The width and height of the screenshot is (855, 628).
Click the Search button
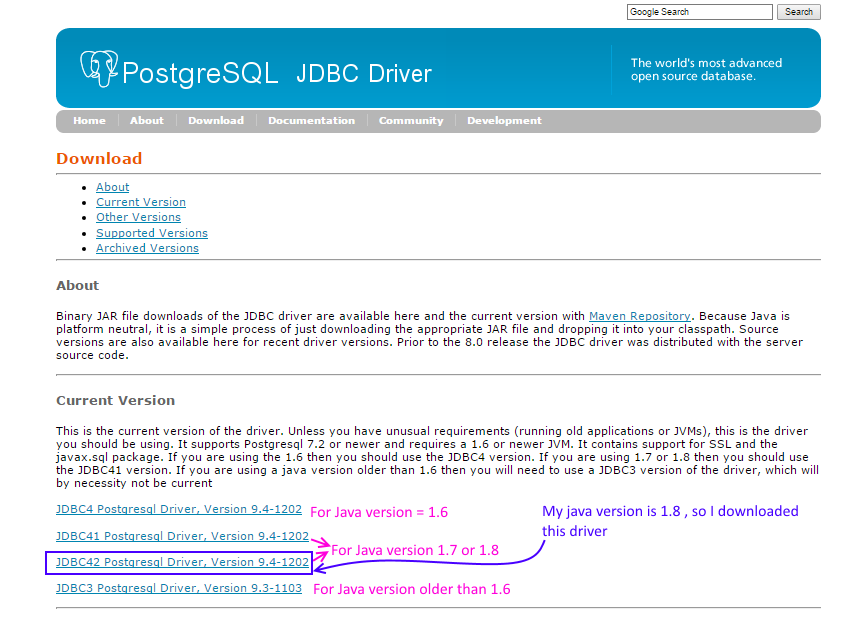799,12
